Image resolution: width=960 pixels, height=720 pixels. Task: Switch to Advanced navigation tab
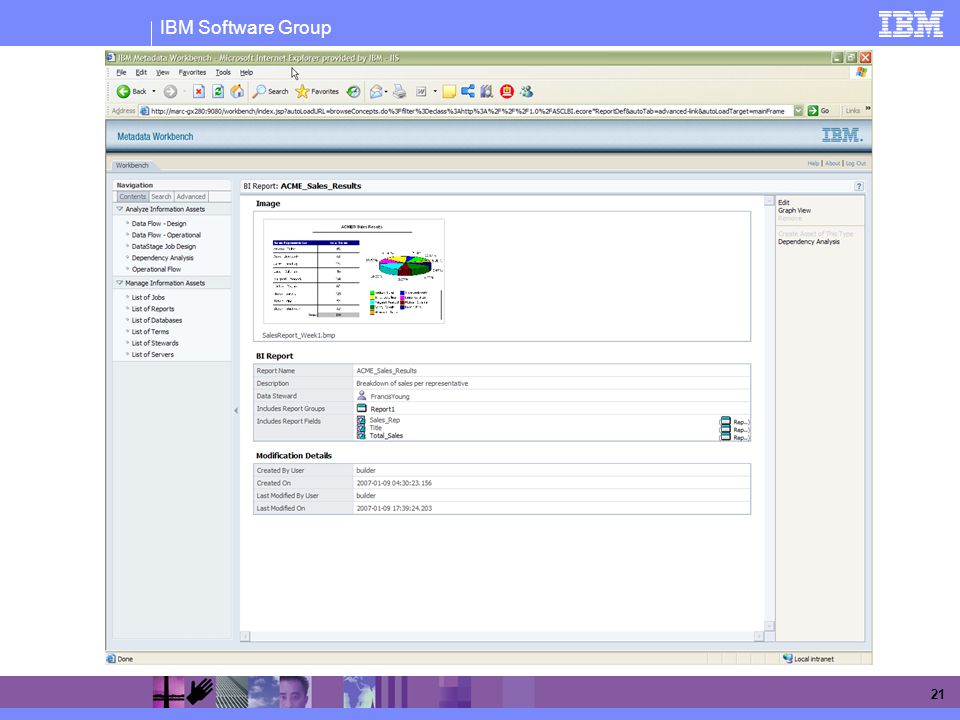pos(191,197)
